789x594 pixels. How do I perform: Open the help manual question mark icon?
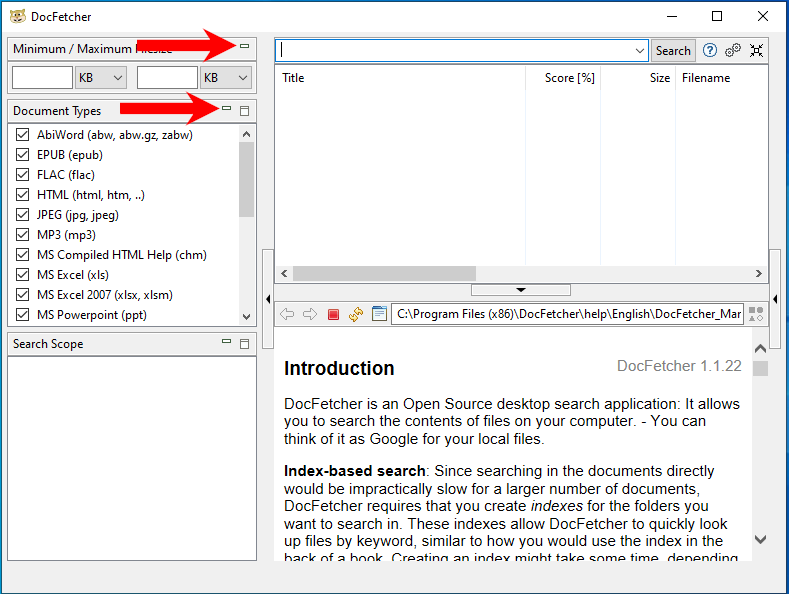(x=710, y=50)
